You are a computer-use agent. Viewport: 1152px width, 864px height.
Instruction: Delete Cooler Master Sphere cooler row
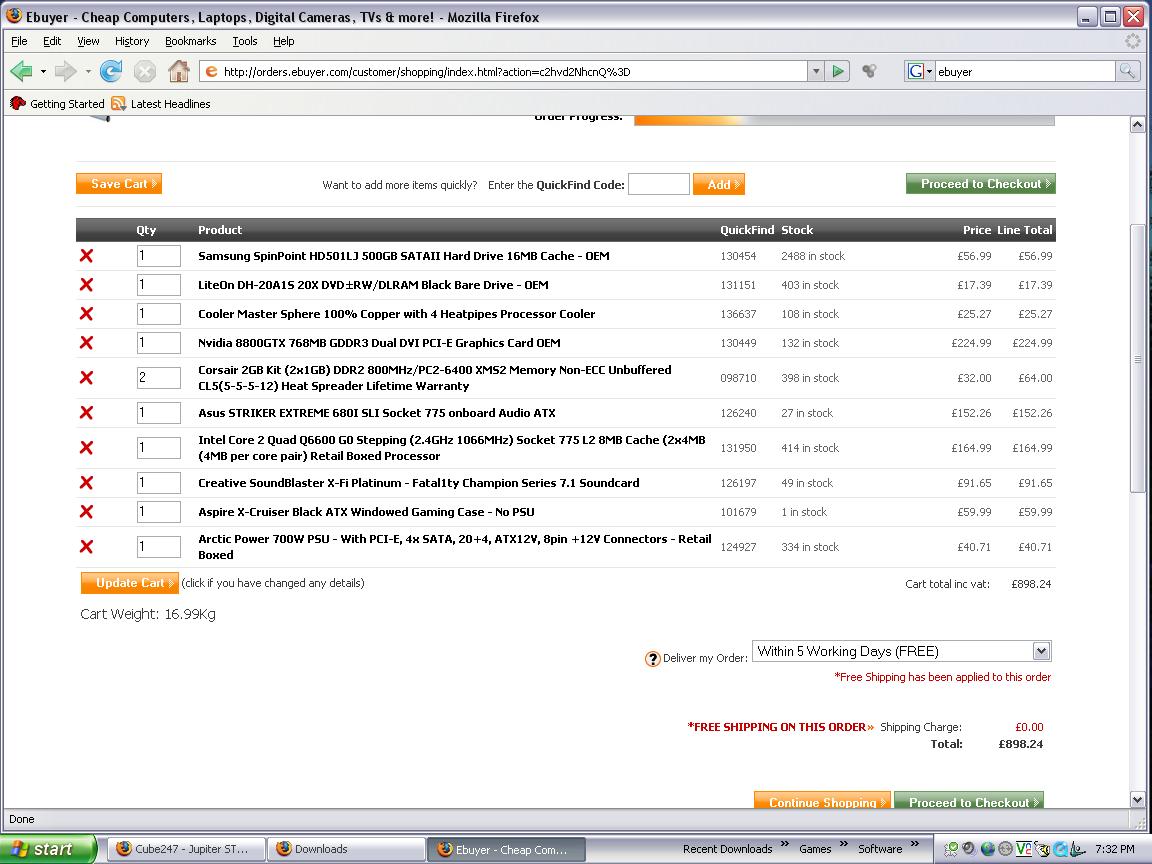pyautogui.click(x=87, y=314)
